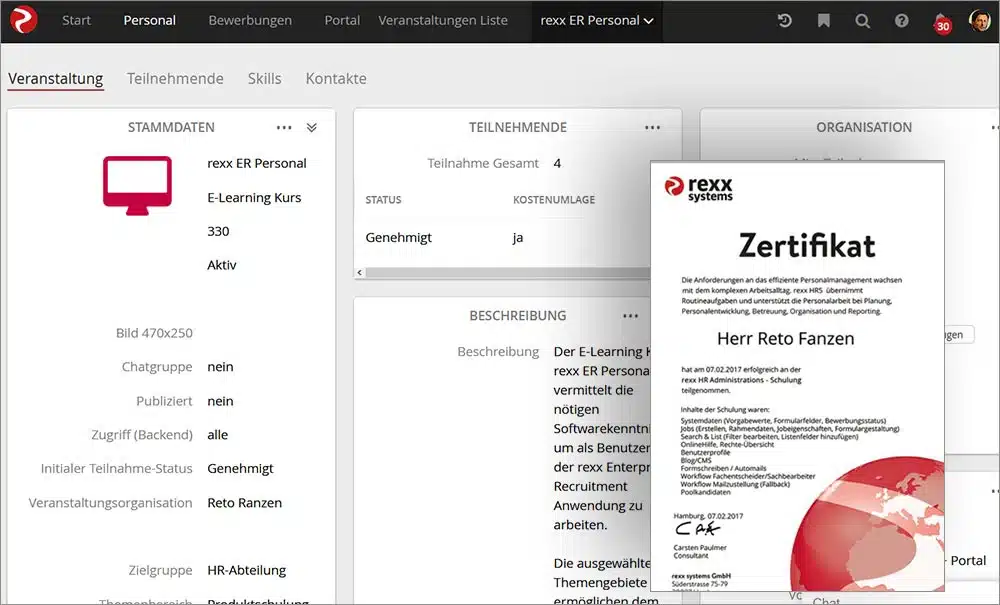Click the Zugriff (Backend) value alle
The height and width of the screenshot is (605, 1000).
pyautogui.click(x=217, y=435)
